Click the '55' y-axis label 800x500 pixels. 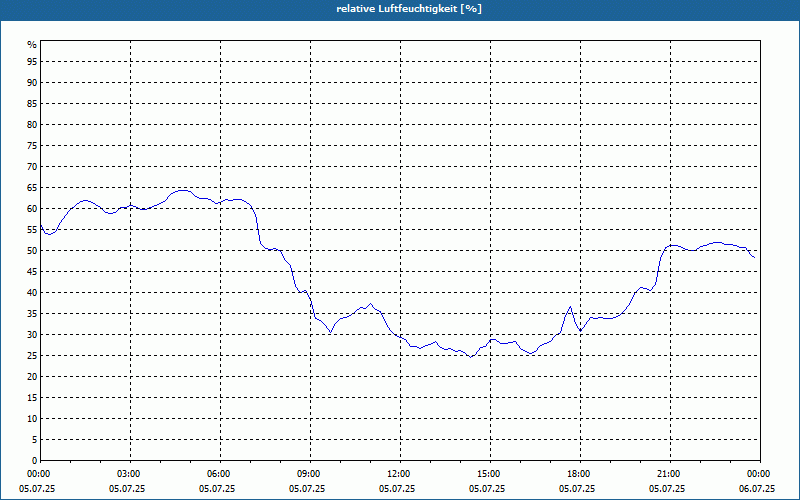point(32,230)
